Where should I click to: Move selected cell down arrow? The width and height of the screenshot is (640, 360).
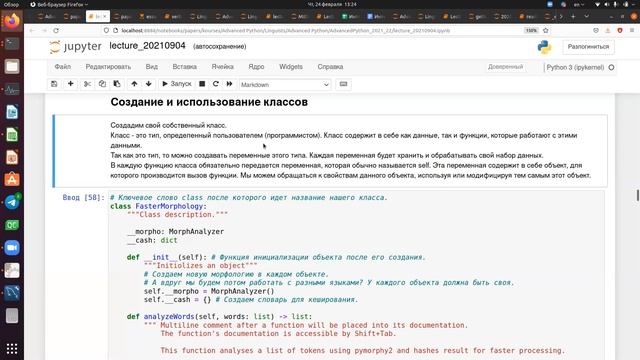point(149,84)
